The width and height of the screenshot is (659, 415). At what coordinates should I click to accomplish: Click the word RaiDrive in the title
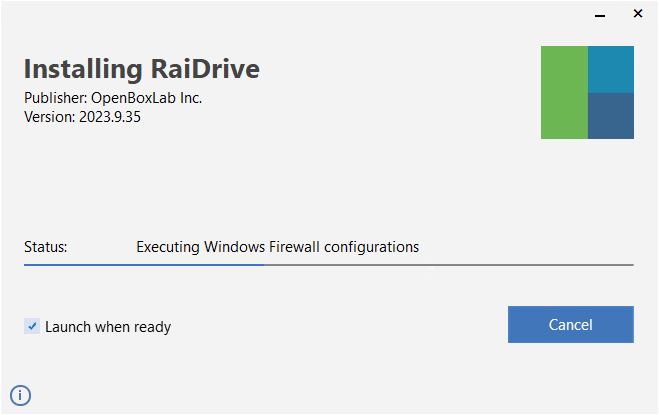coord(205,69)
